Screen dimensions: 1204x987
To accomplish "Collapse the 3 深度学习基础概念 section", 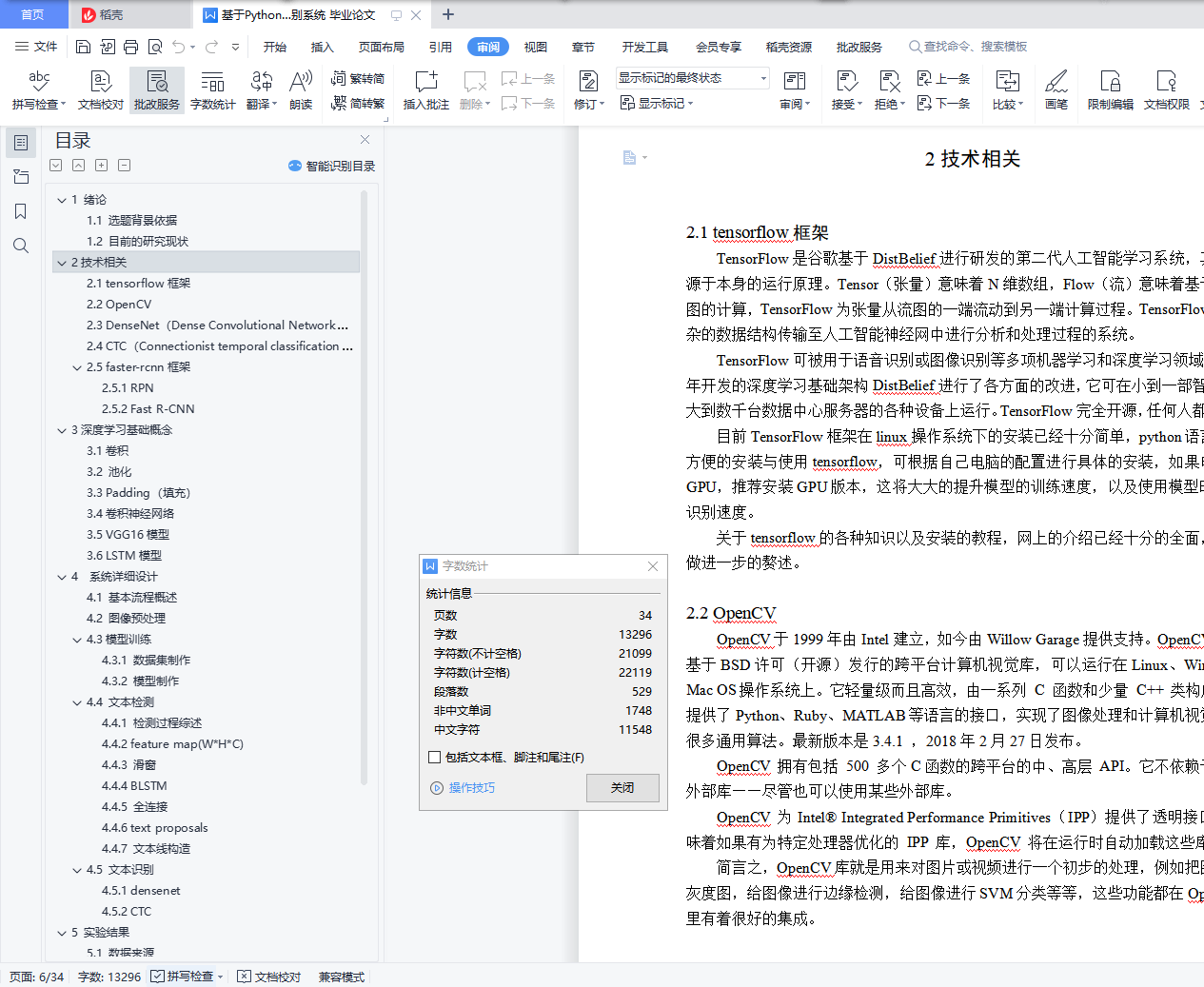I will [62, 430].
